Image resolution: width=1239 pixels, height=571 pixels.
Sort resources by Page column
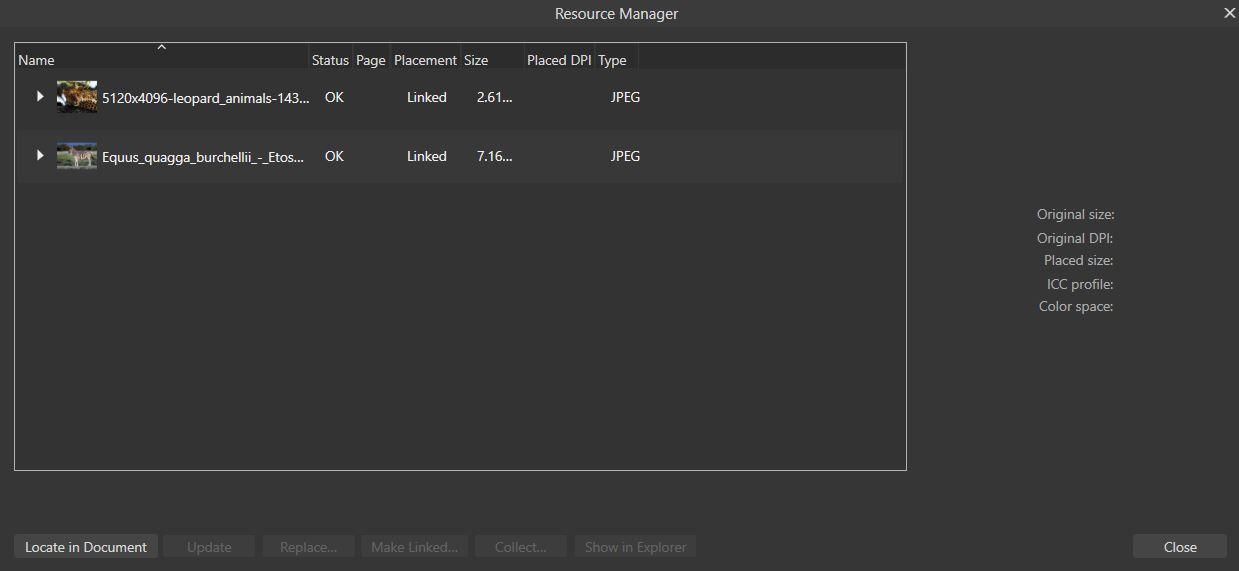click(x=370, y=60)
